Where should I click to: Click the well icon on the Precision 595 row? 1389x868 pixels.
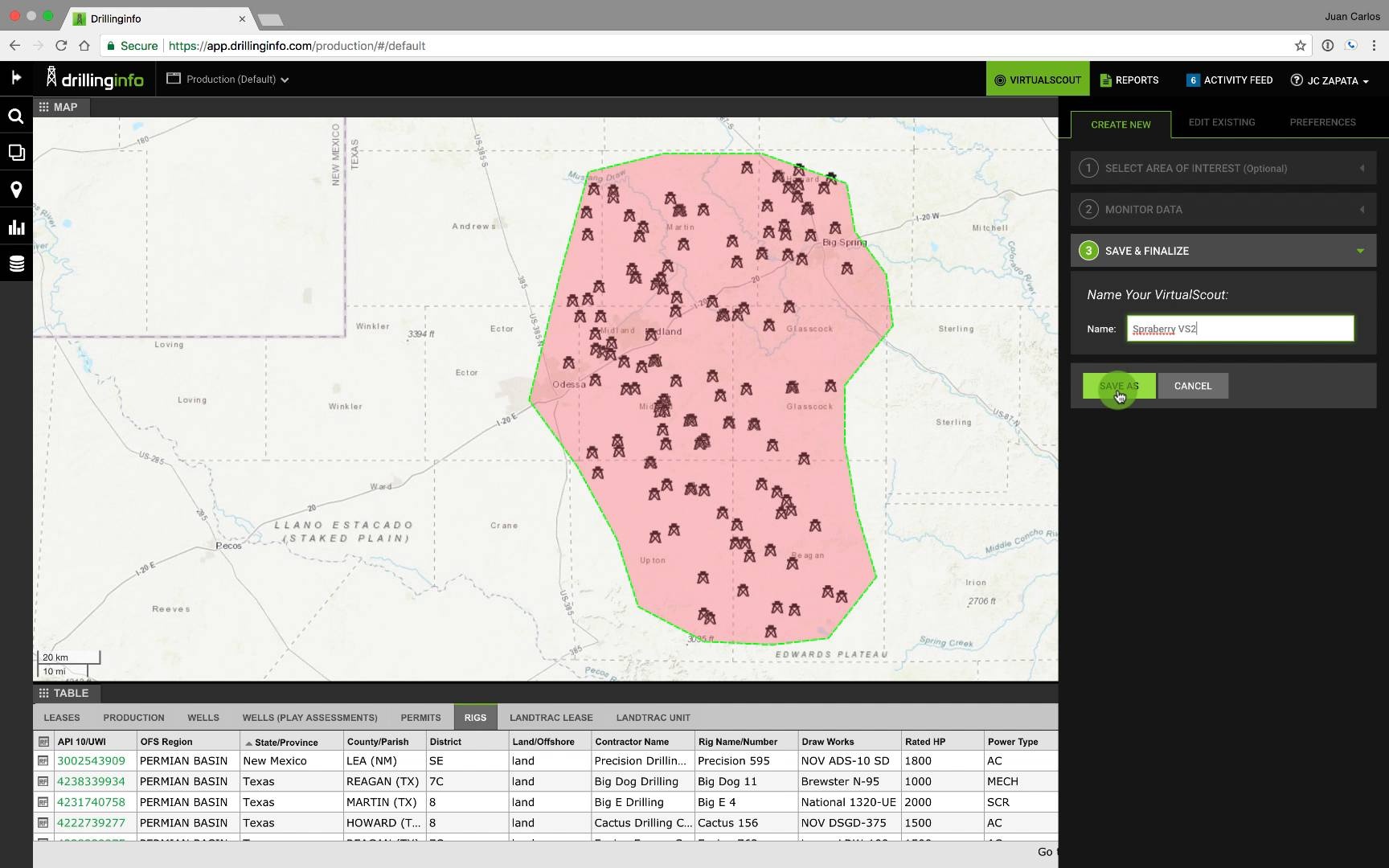click(x=43, y=760)
